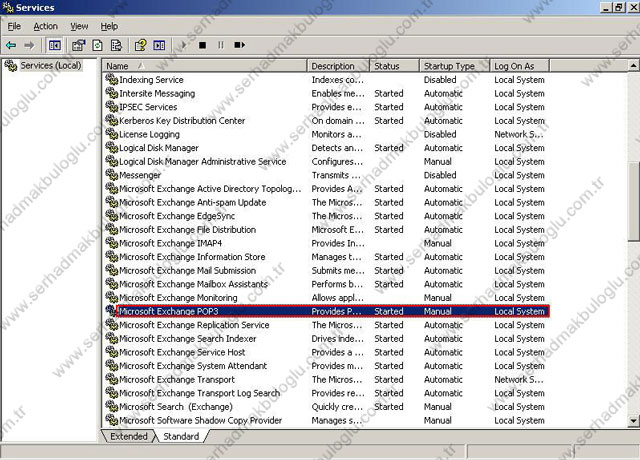Toggle the Show/Hide Console Tree icon

point(55,45)
